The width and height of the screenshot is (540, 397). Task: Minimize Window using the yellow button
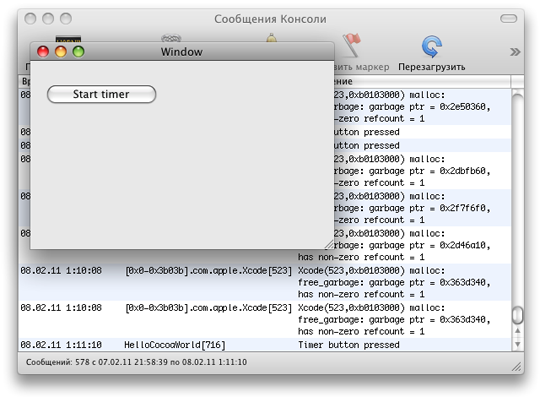coord(61,52)
